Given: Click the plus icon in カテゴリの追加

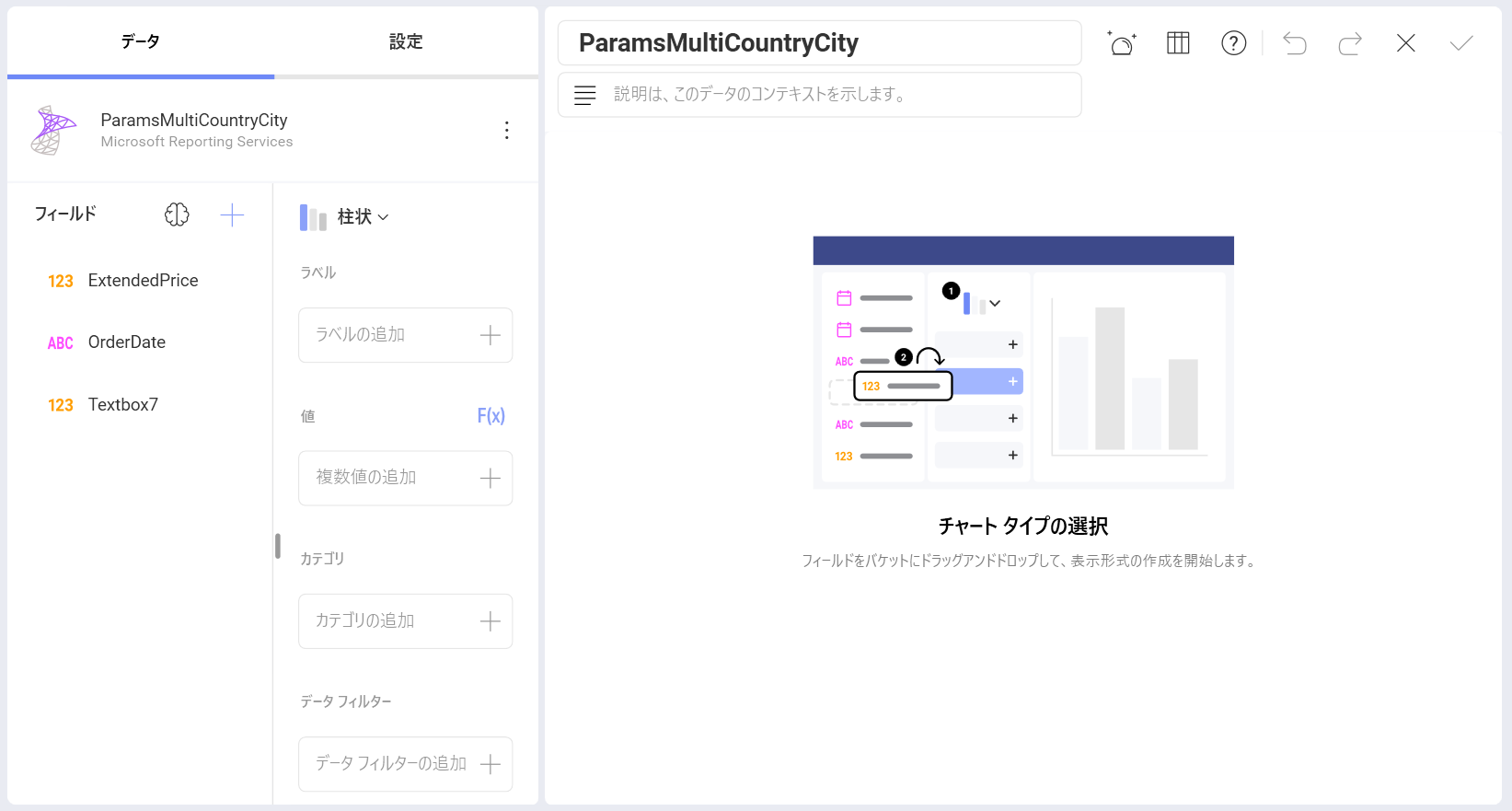Looking at the screenshot, I should point(491,621).
